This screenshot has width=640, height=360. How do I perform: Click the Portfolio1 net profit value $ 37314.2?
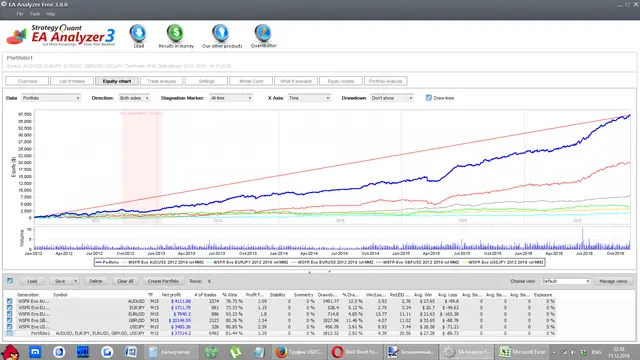click(x=181, y=333)
